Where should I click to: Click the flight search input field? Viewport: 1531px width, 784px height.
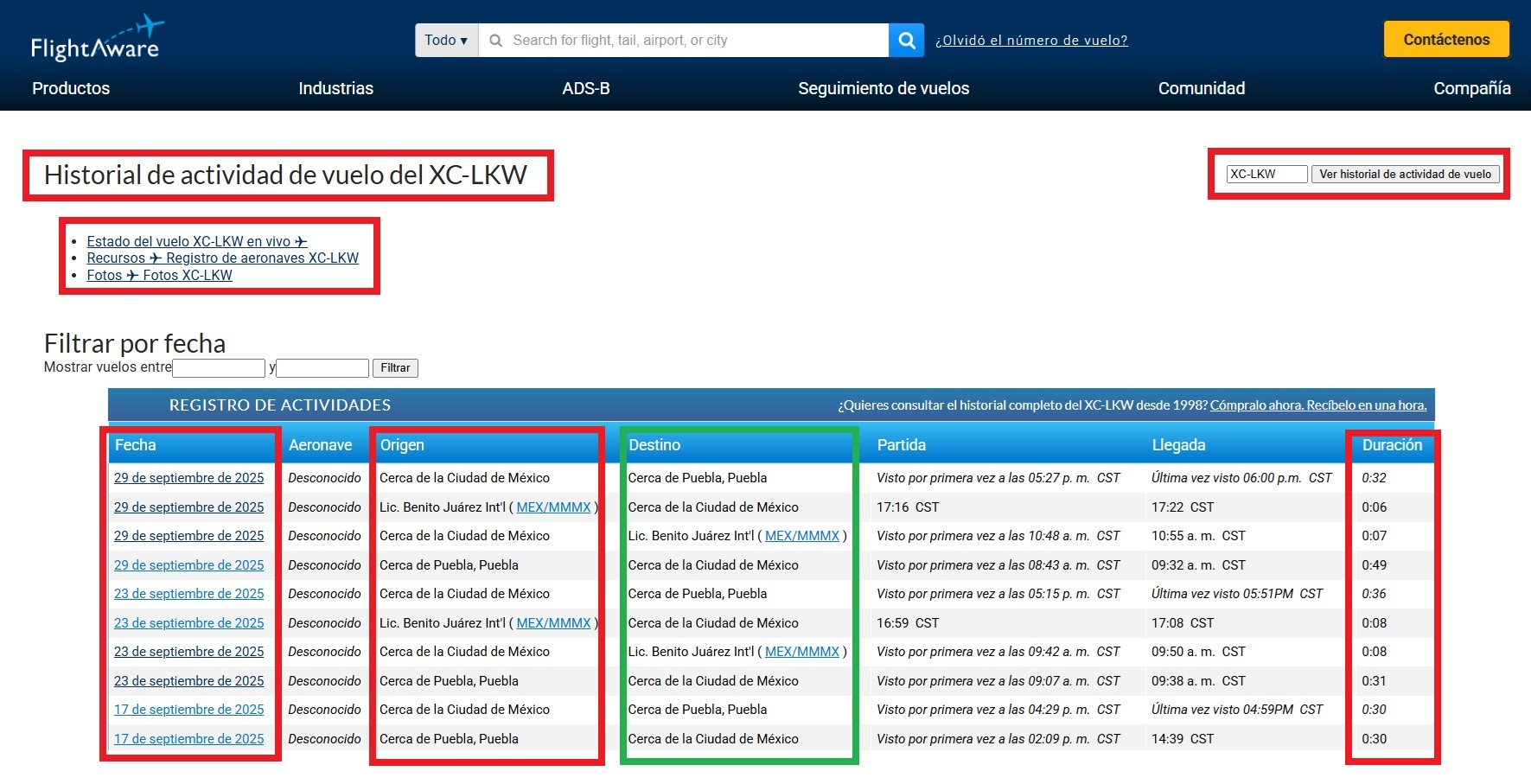(x=683, y=41)
